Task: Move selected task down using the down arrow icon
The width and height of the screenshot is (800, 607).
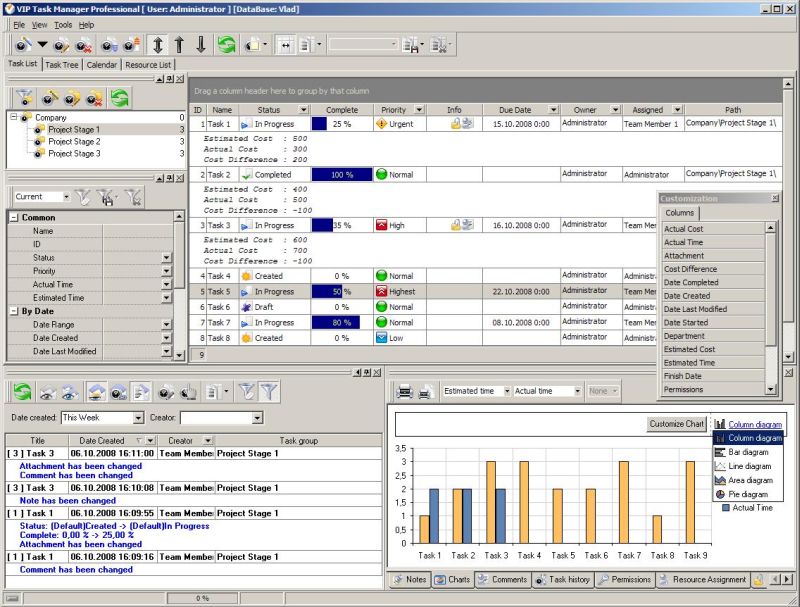Action: tap(202, 44)
